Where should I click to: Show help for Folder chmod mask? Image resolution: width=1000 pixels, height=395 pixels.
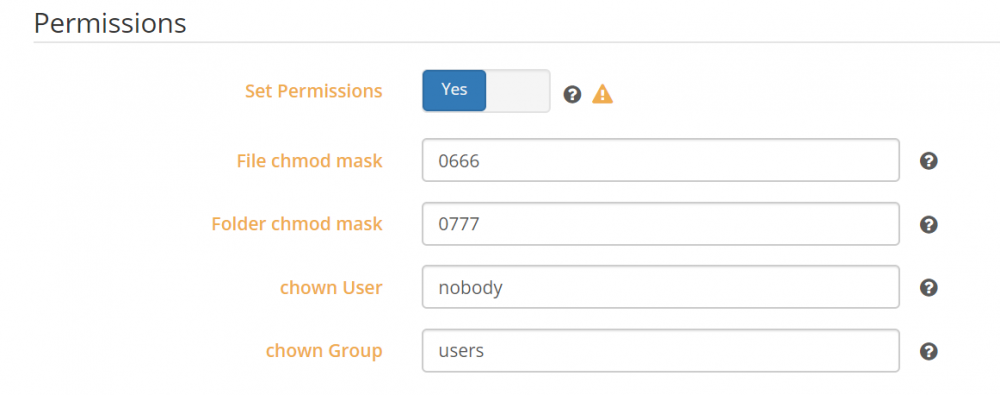click(x=929, y=225)
